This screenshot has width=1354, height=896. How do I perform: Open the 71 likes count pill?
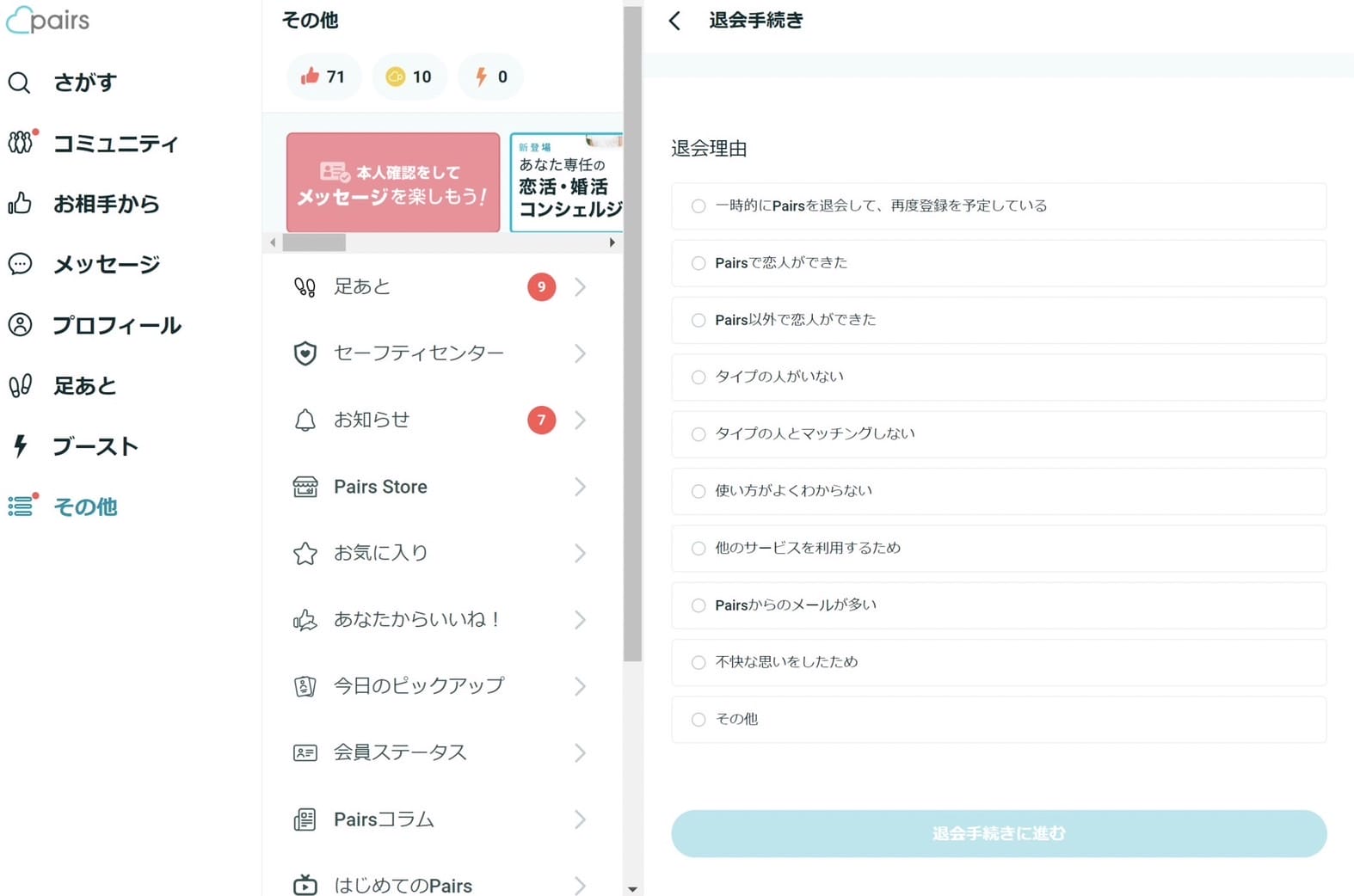(x=323, y=77)
